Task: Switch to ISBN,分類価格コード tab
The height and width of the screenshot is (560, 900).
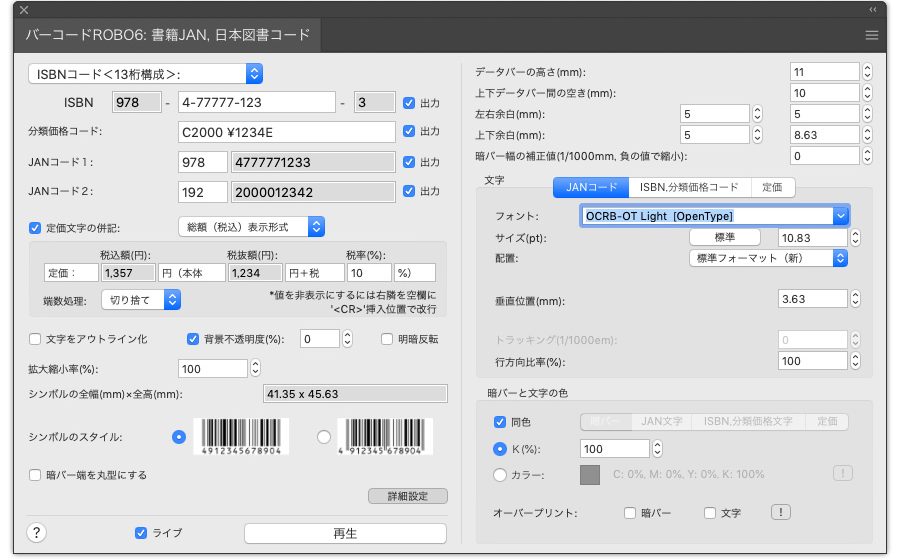Action: pos(689,187)
